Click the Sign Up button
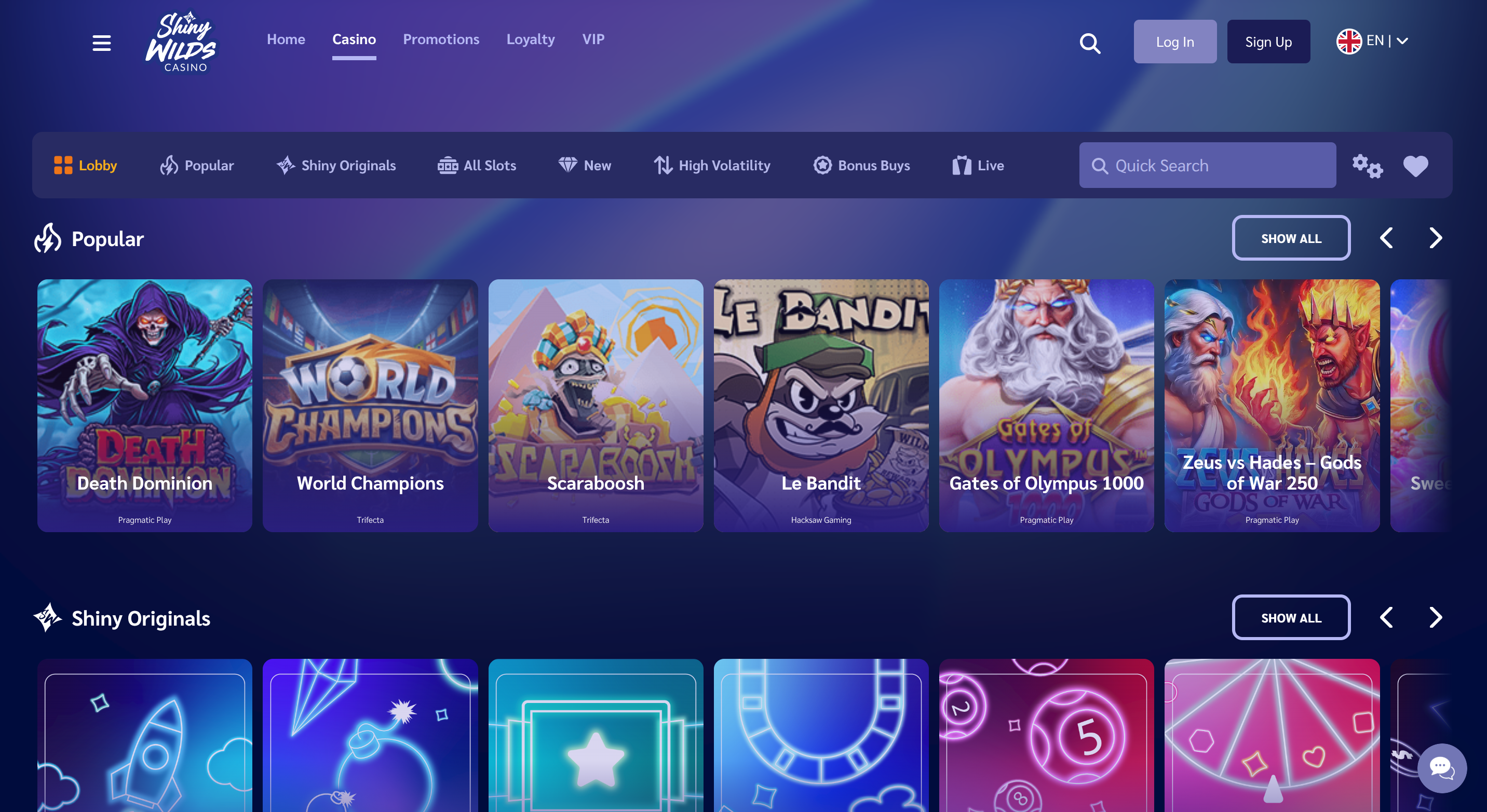1487x812 pixels. tap(1268, 42)
